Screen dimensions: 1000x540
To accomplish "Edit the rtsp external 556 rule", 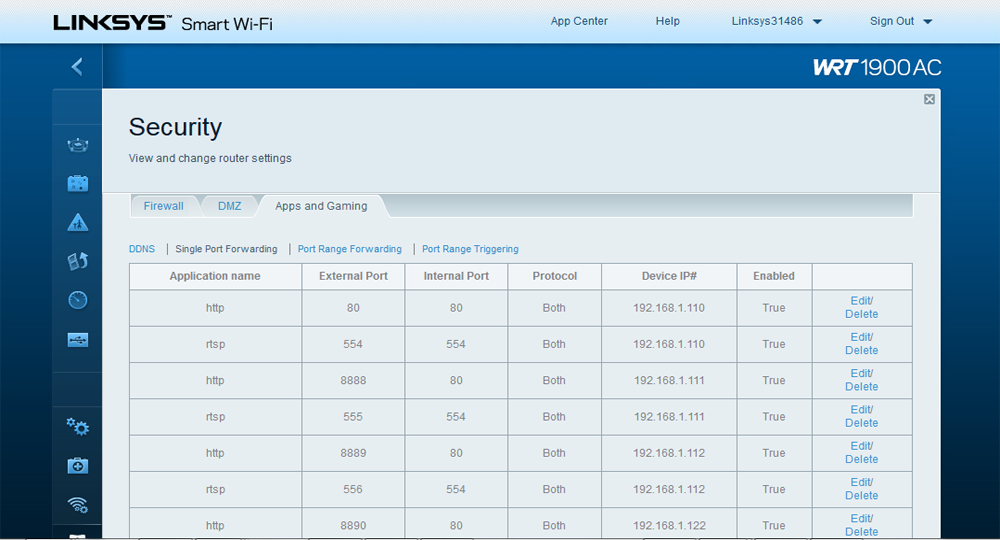I will point(861,483).
